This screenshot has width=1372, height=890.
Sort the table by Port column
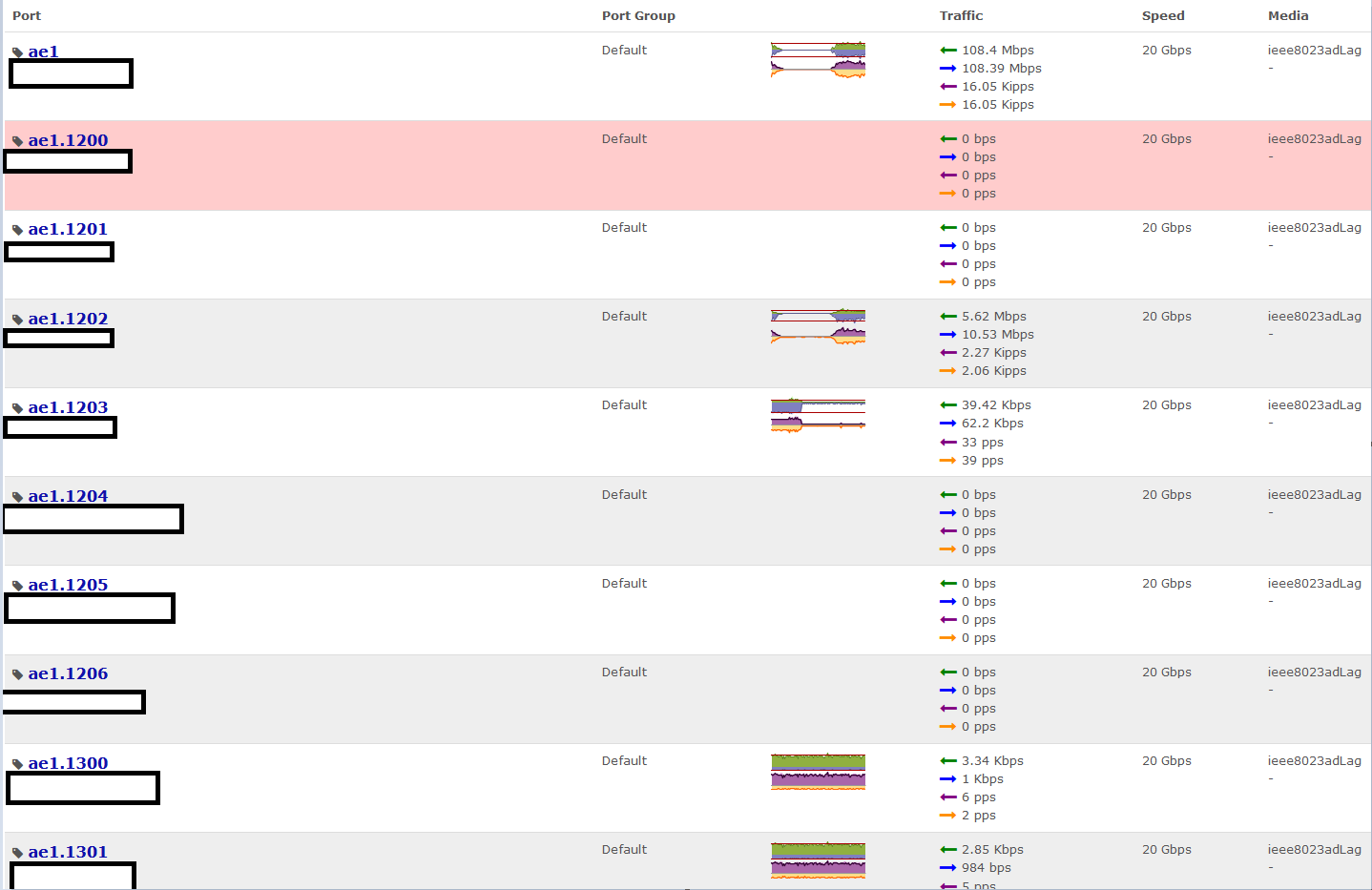(26, 15)
